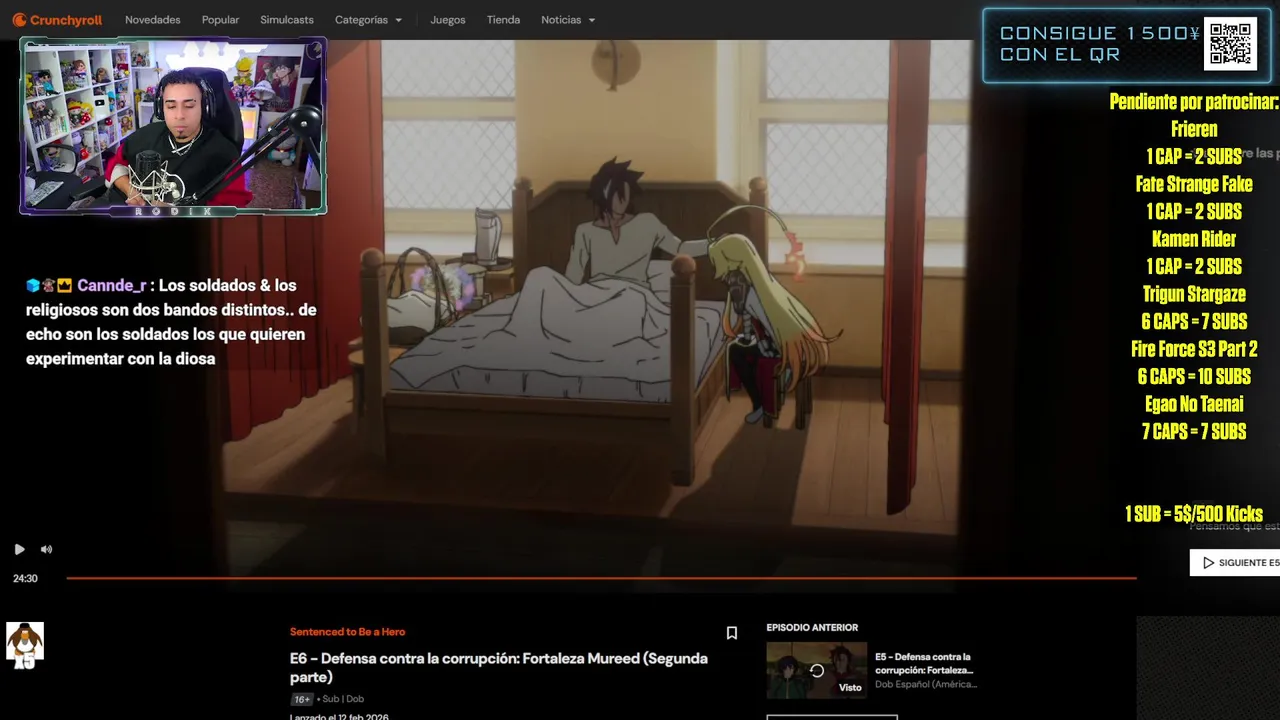Visit the Tienda store link
The width and height of the screenshot is (1280, 720).
pos(503,20)
